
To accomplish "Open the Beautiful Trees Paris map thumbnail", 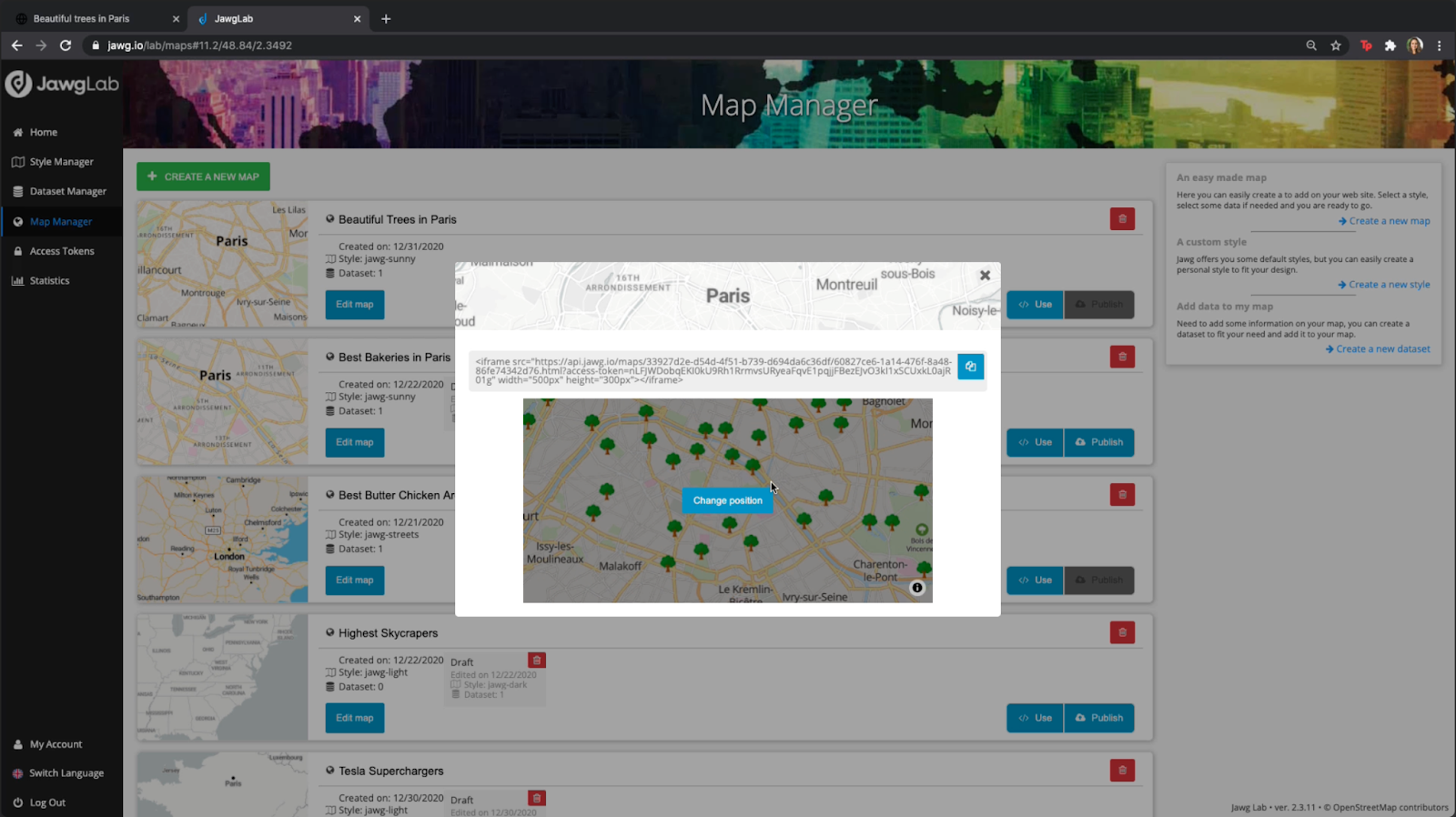I will coord(222,264).
